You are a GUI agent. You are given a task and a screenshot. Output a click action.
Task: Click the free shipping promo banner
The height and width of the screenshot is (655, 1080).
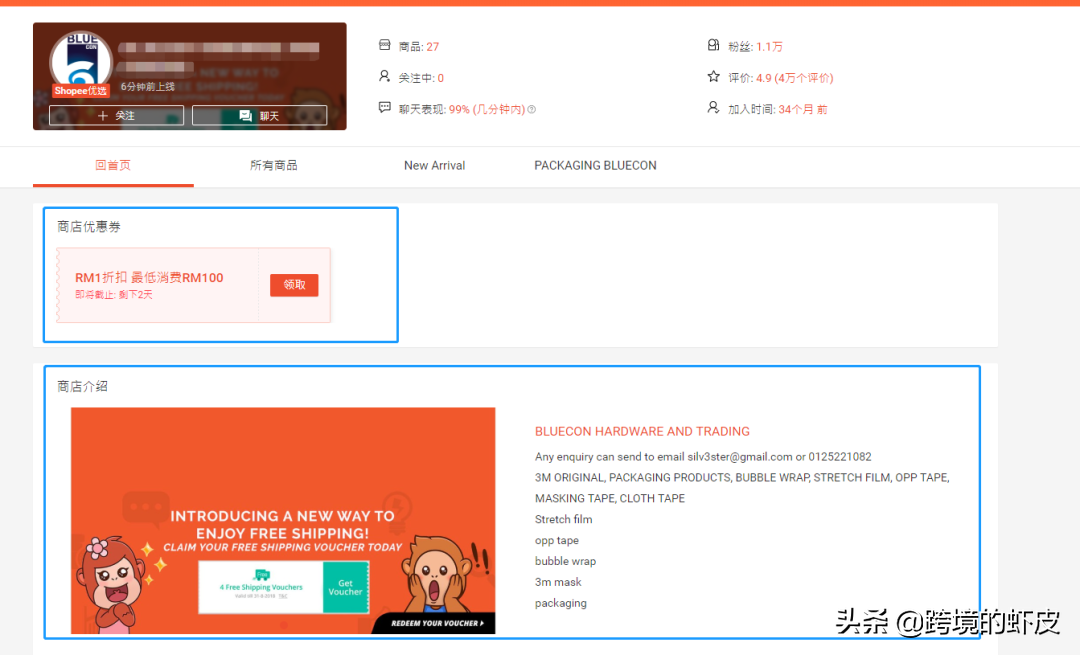coord(283,521)
